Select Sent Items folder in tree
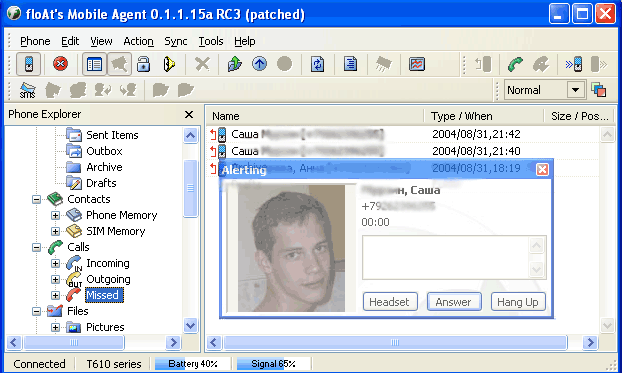 [x=112, y=135]
